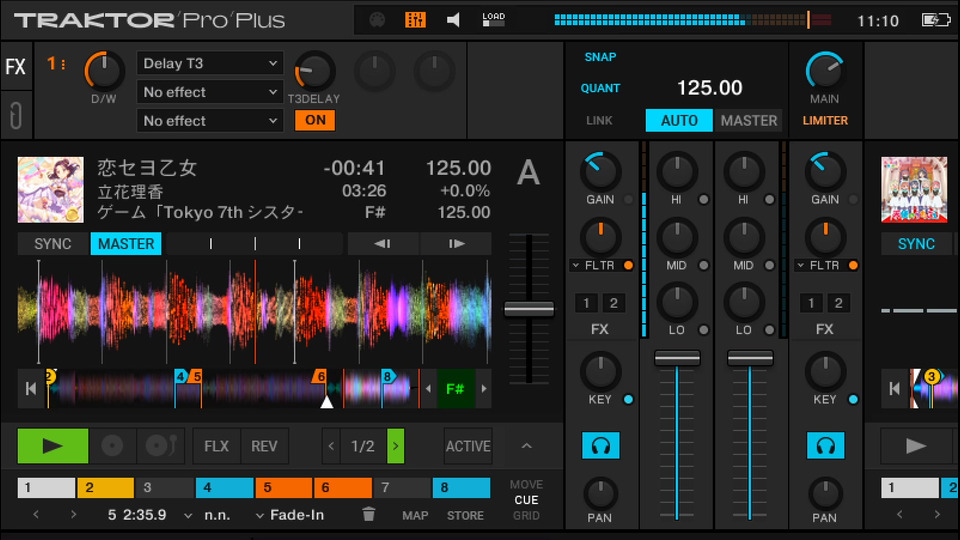Switch advanced panel to MOVE tab
960x540 pixels.
tap(526, 484)
